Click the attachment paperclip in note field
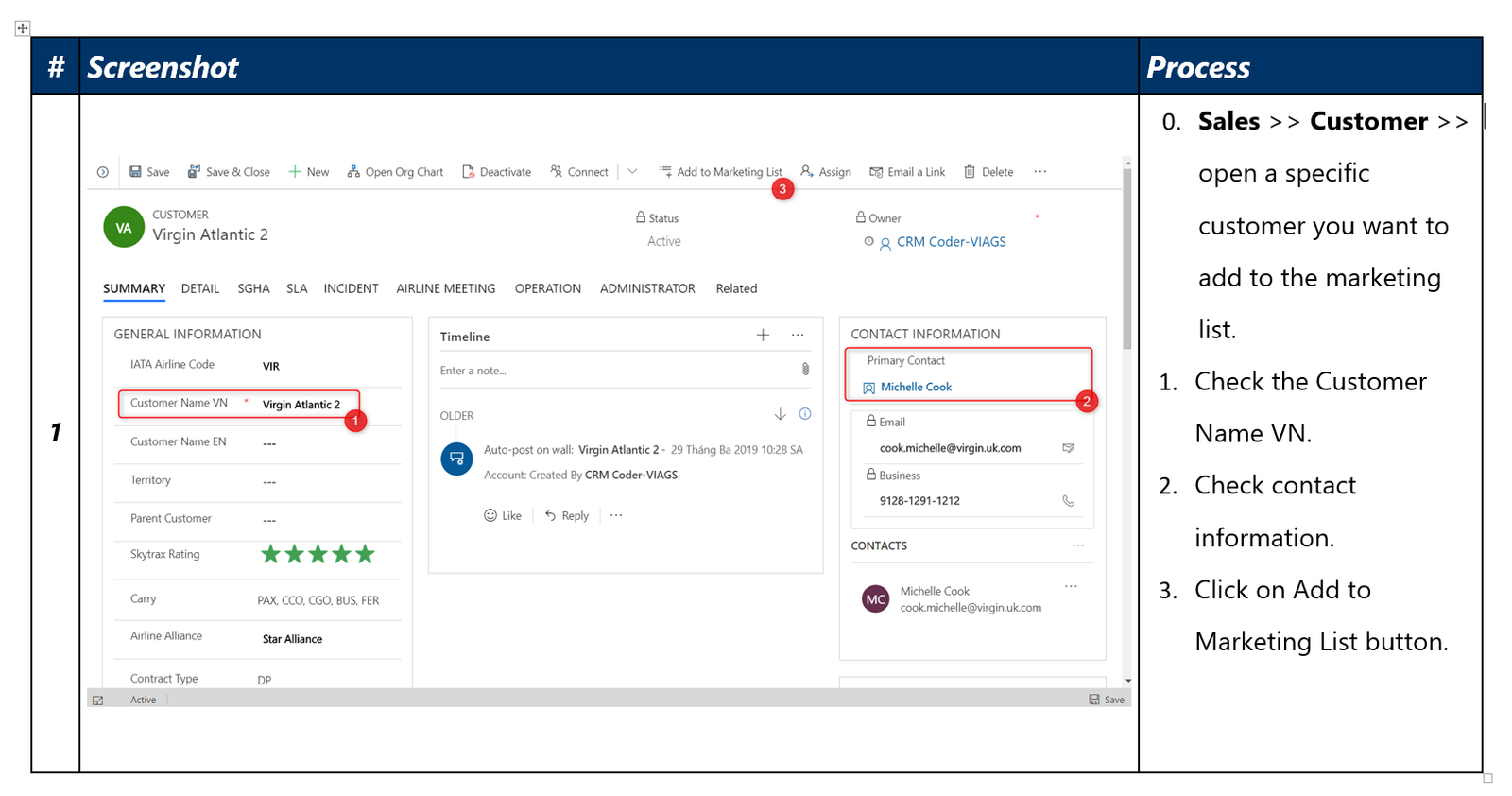This screenshot has height=796, width=1512. [805, 370]
